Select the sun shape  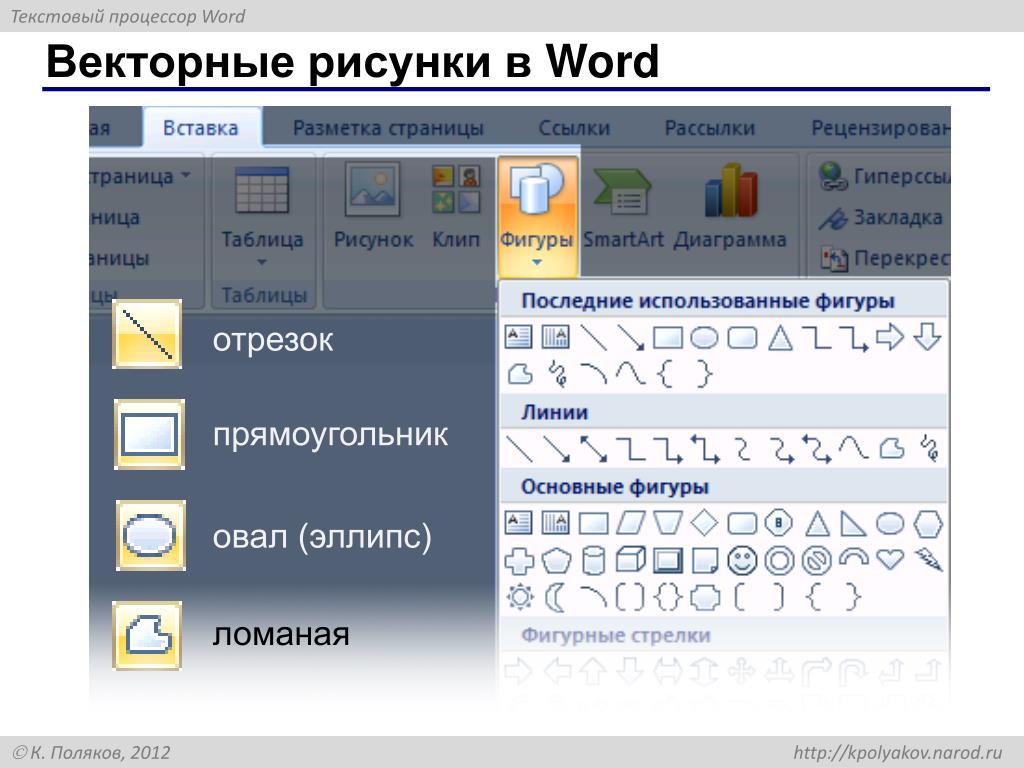click(520, 597)
